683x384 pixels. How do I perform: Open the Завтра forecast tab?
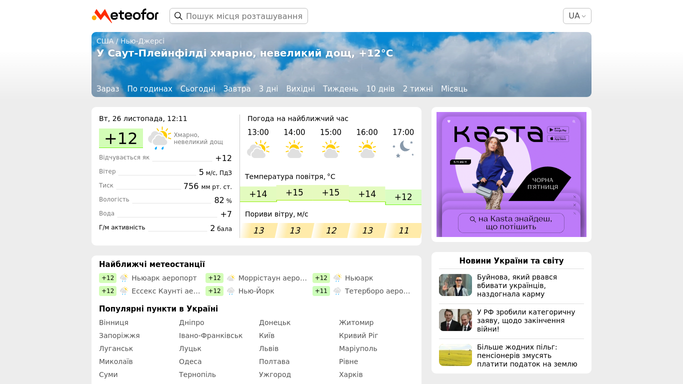pyautogui.click(x=237, y=89)
